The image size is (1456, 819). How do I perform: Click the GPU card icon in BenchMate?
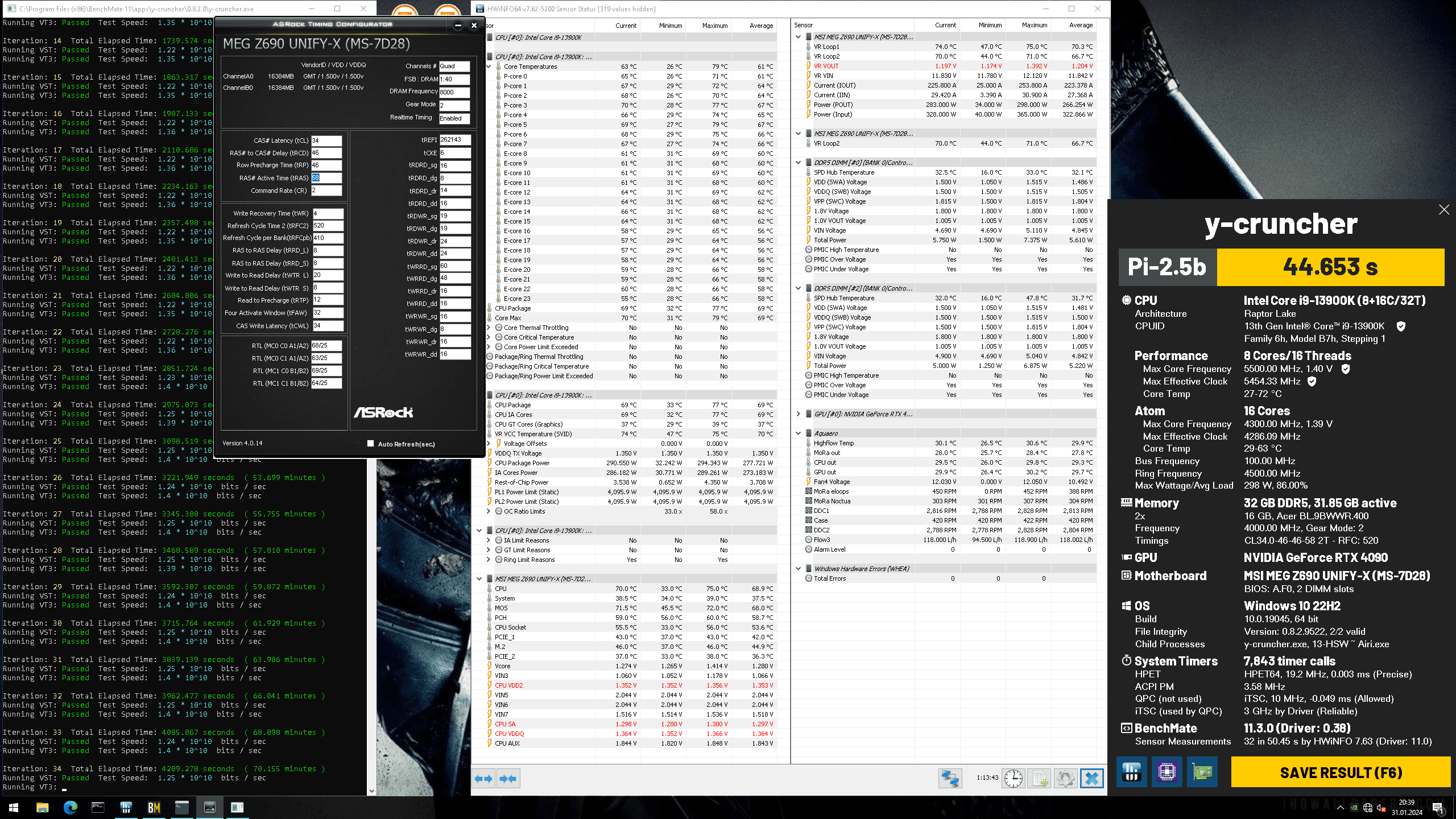(x=1202, y=772)
